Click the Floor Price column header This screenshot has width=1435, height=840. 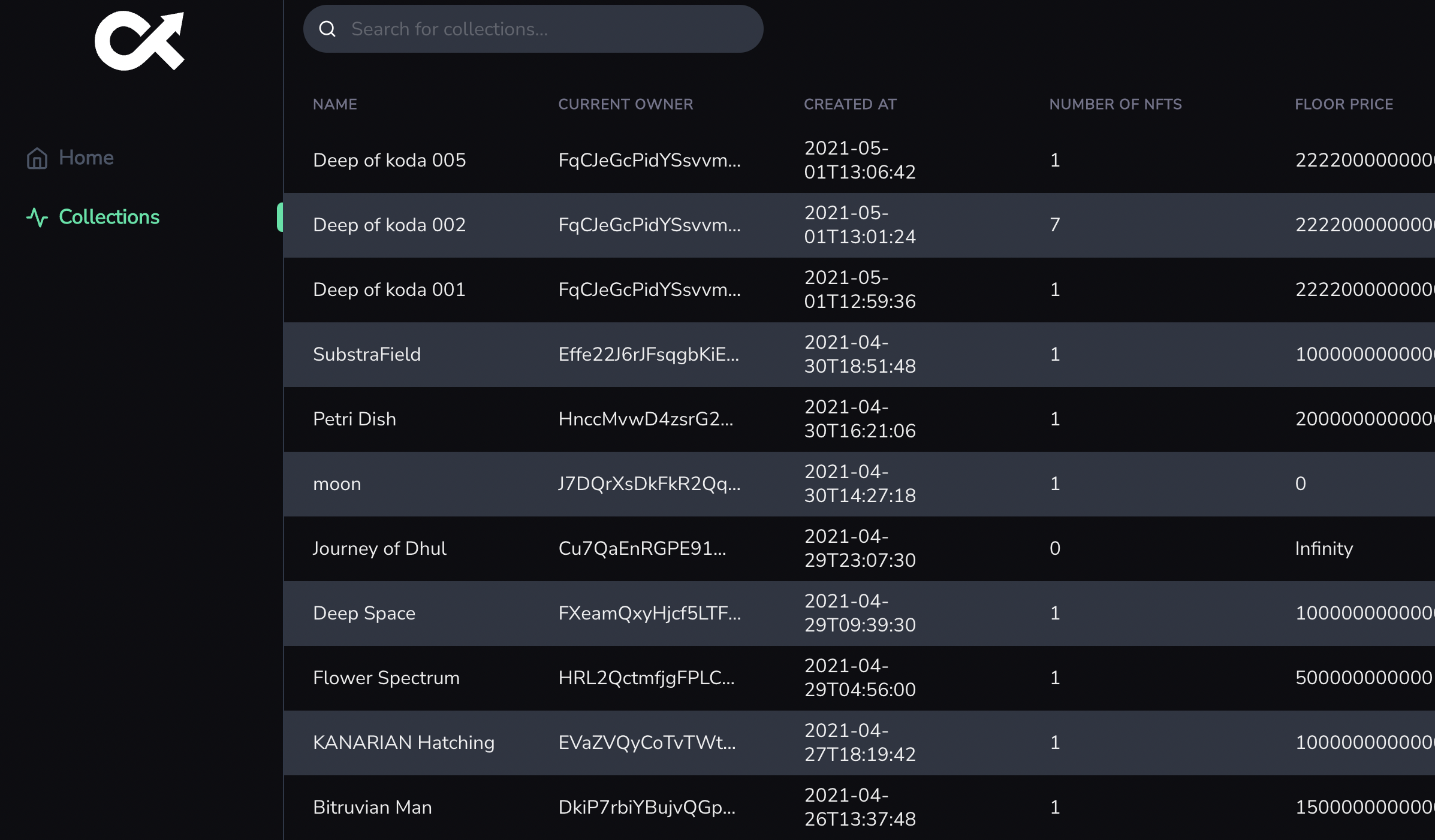click(1343, 104)
